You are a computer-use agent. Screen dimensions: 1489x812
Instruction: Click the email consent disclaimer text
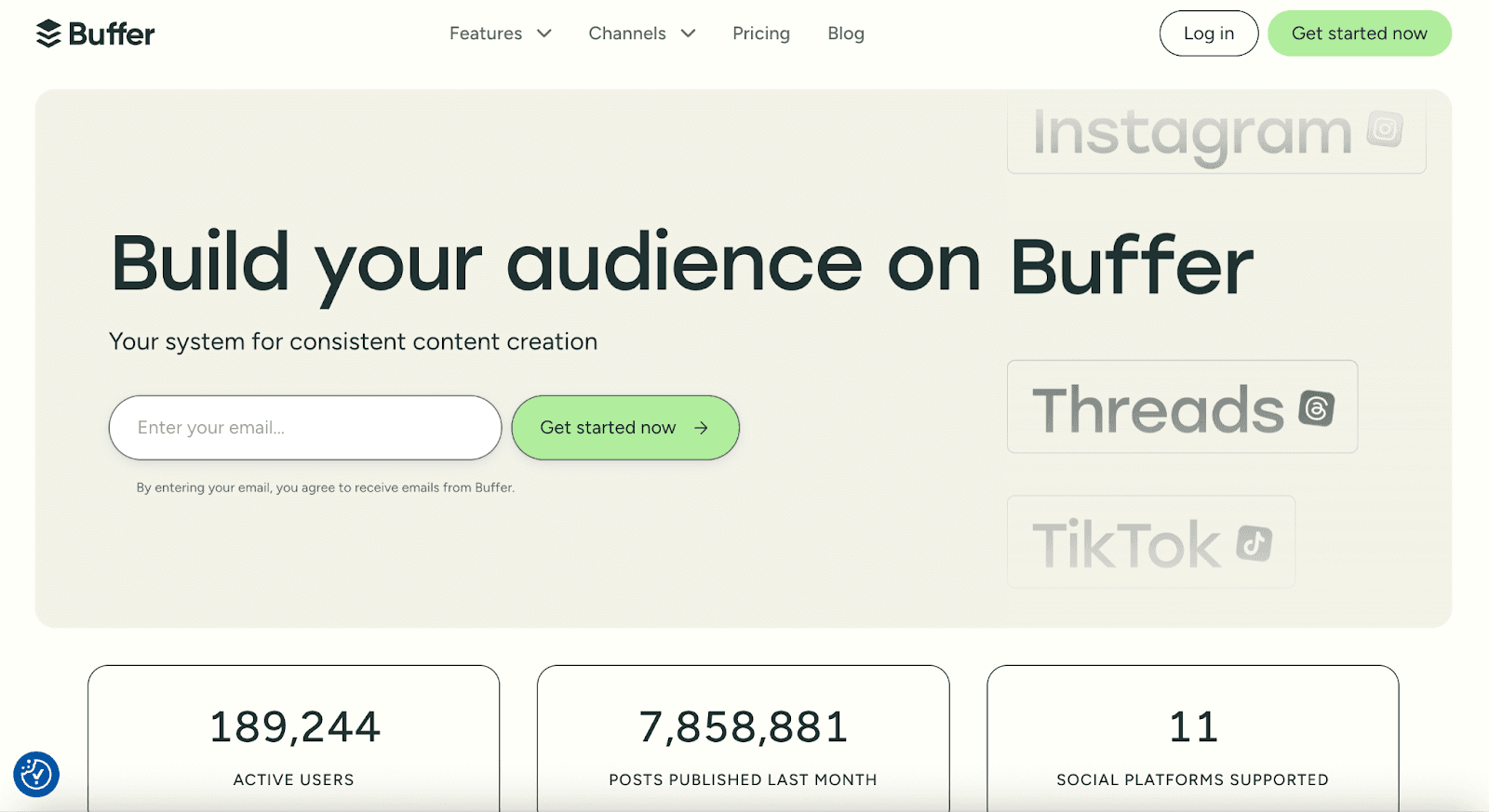tap(326, 487)
